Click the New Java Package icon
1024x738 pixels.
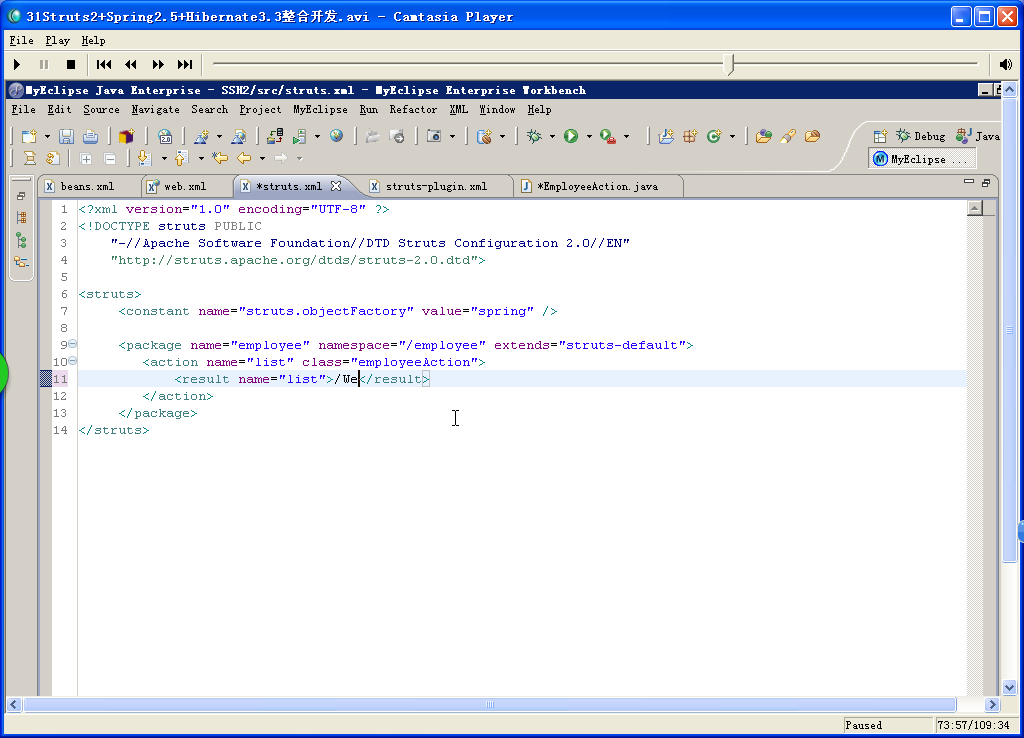click(x=690, y=136)
